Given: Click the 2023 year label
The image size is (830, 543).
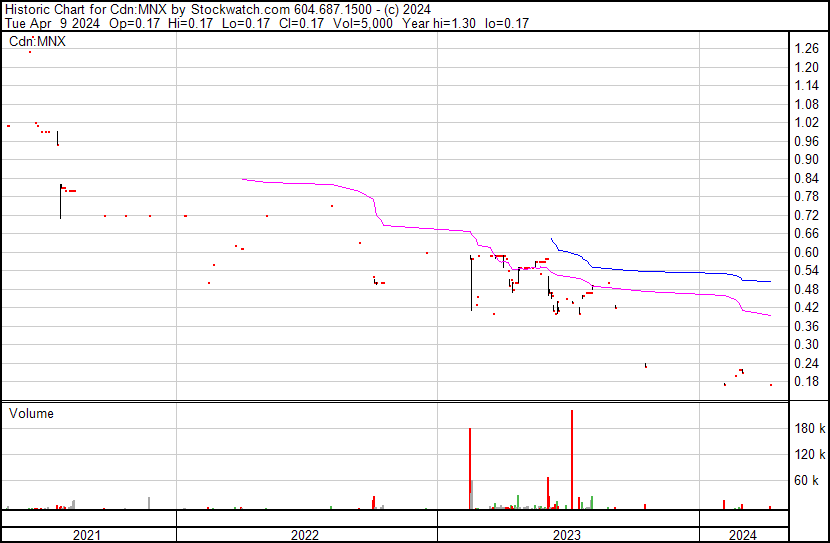Looking at the screenshot, I should pyautogui.click(x=567, y=535).
